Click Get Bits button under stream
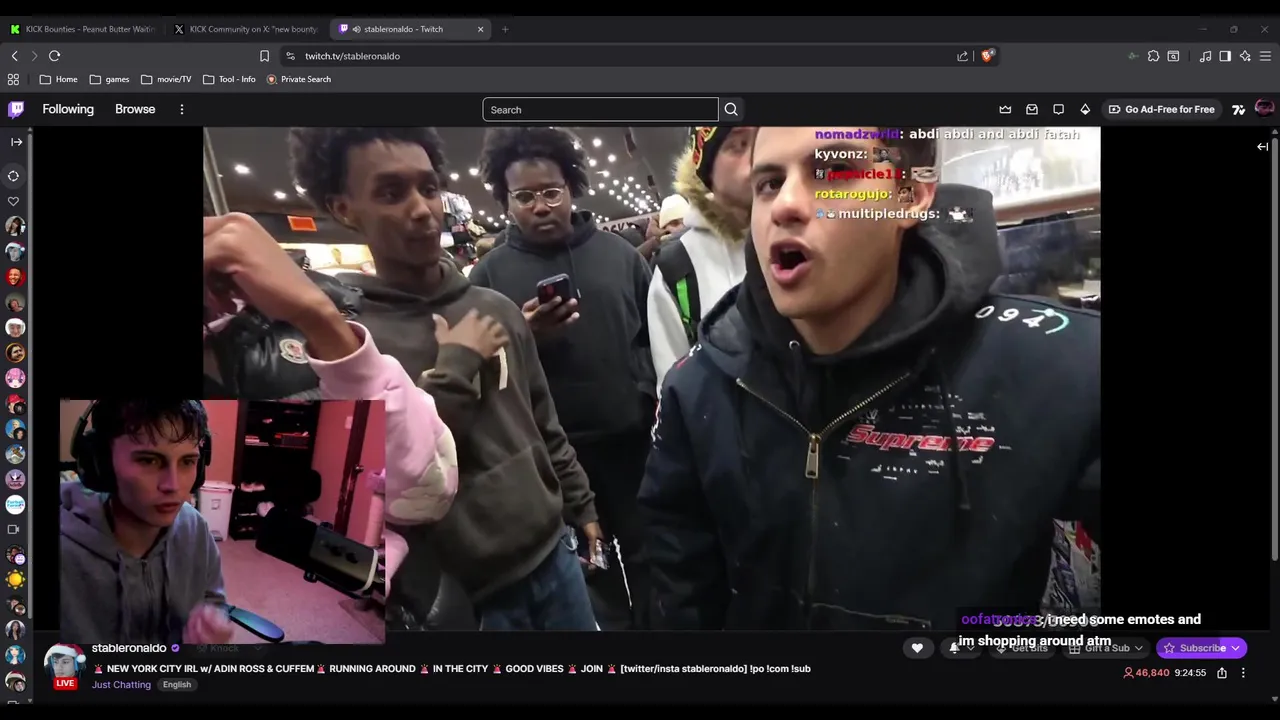 tap(1021, 648)
